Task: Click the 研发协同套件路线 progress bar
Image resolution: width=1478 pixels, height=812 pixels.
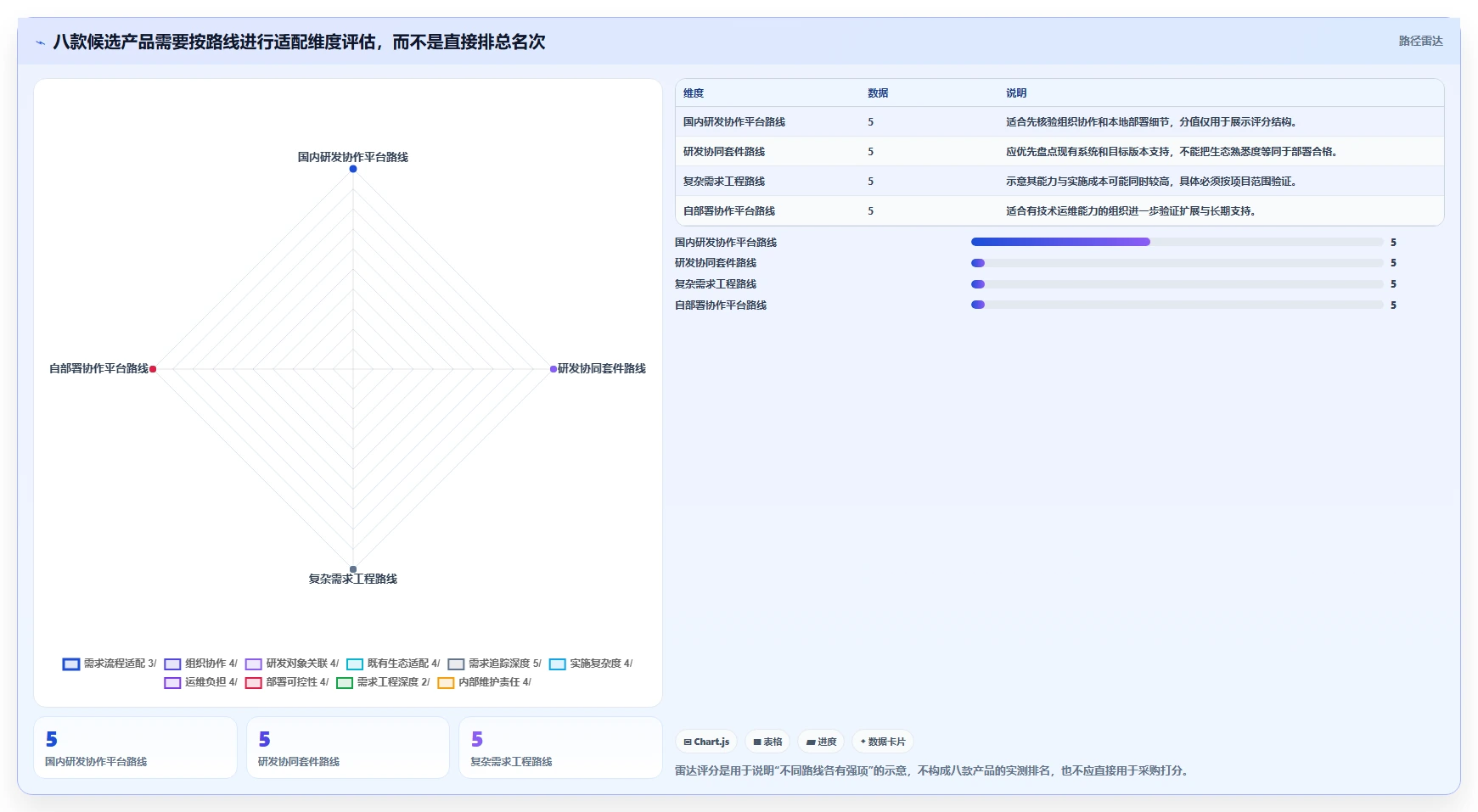Action: point(1177,263)
